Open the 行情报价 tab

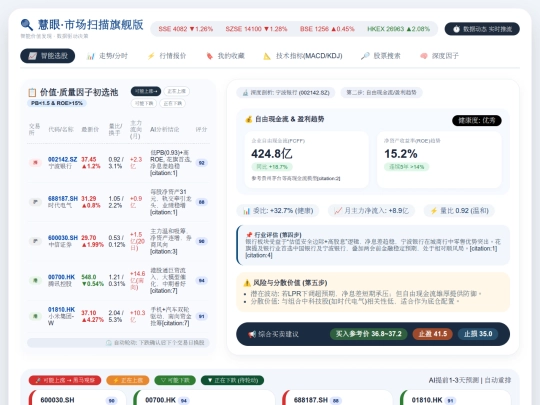click(167, 56)
